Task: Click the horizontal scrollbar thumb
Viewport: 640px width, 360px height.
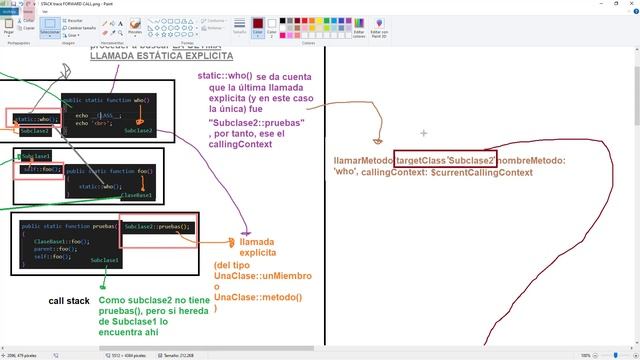Action: pos(207,348)
